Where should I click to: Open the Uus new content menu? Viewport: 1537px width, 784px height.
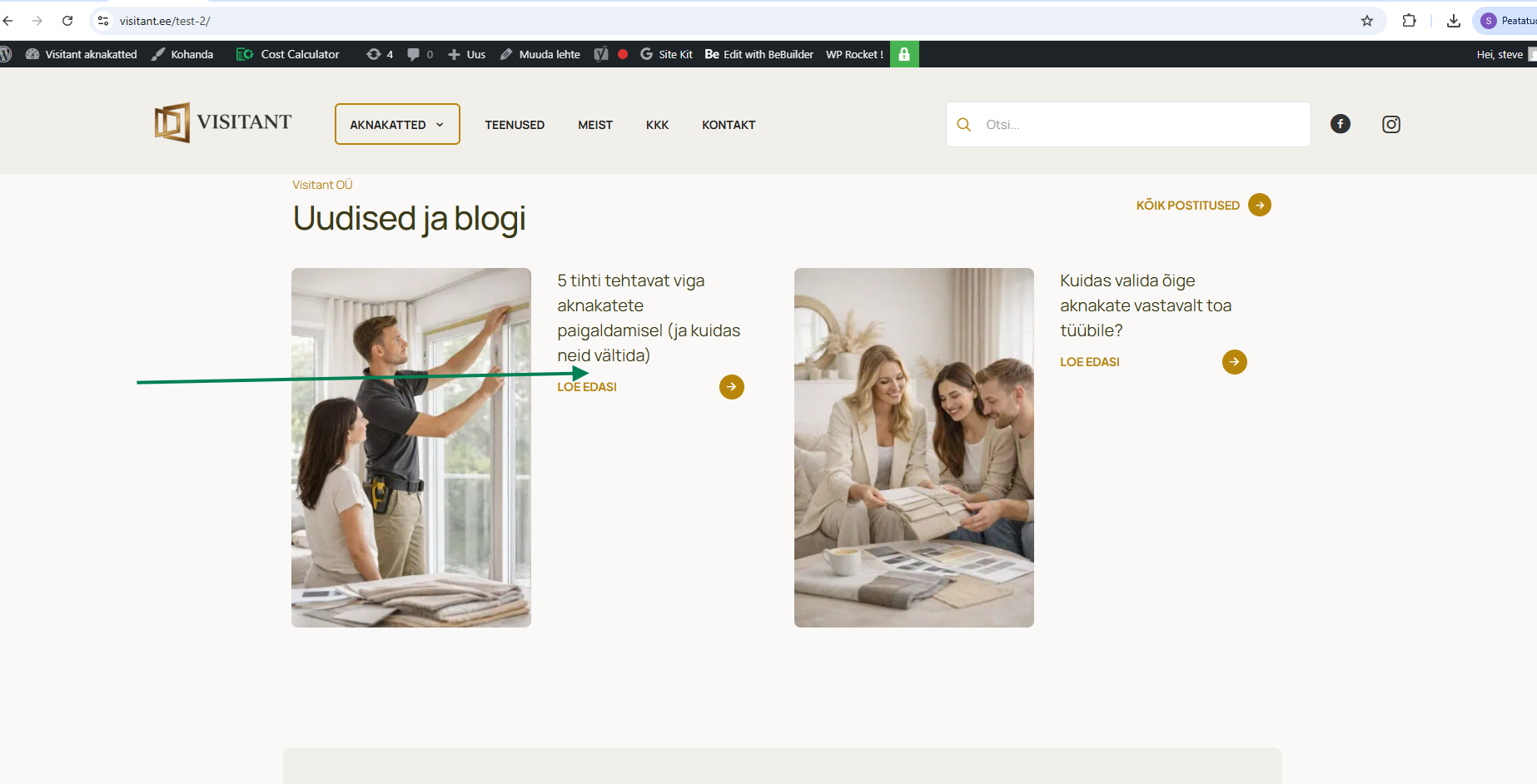(467, 54)
